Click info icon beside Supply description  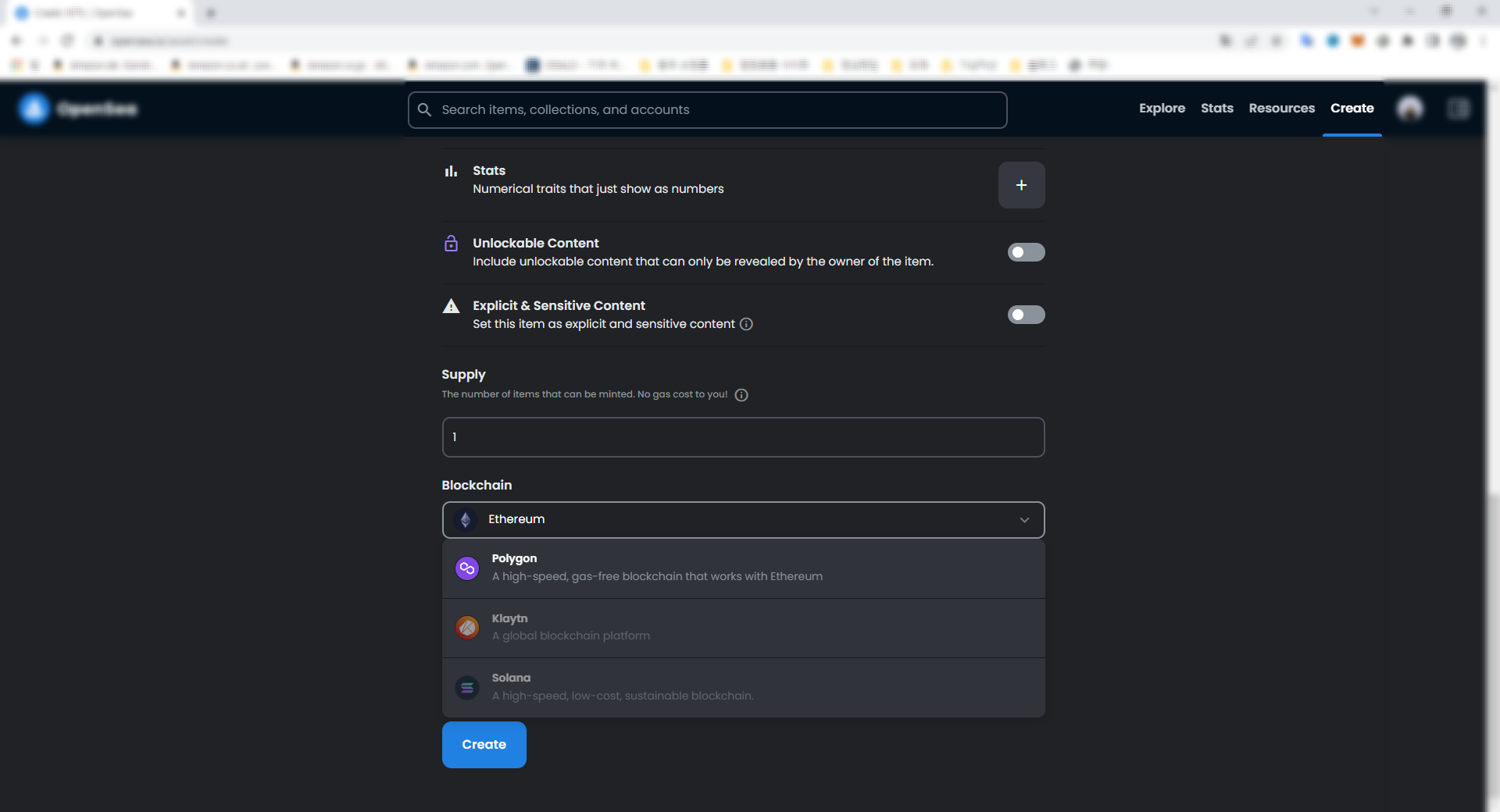click(x=741, y=395)
